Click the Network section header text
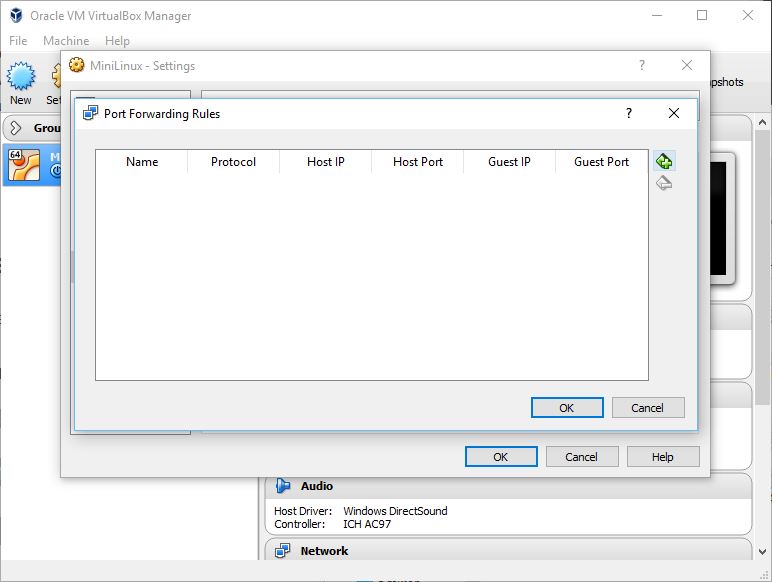The image size is (772, 582). tap(324, 551)
